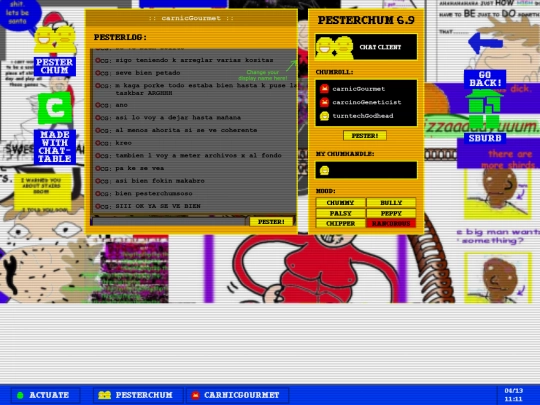Set mood to Chummy

tap(340, 202)
